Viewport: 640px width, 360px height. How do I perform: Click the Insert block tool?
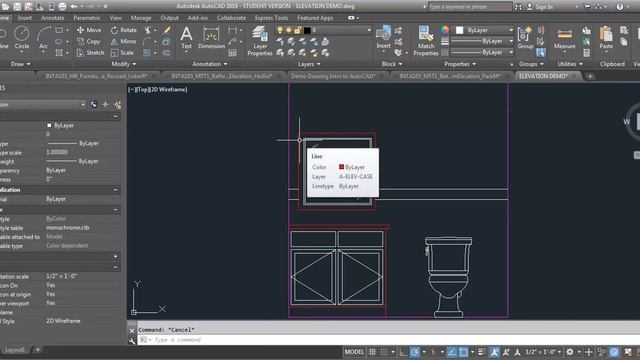383,37
